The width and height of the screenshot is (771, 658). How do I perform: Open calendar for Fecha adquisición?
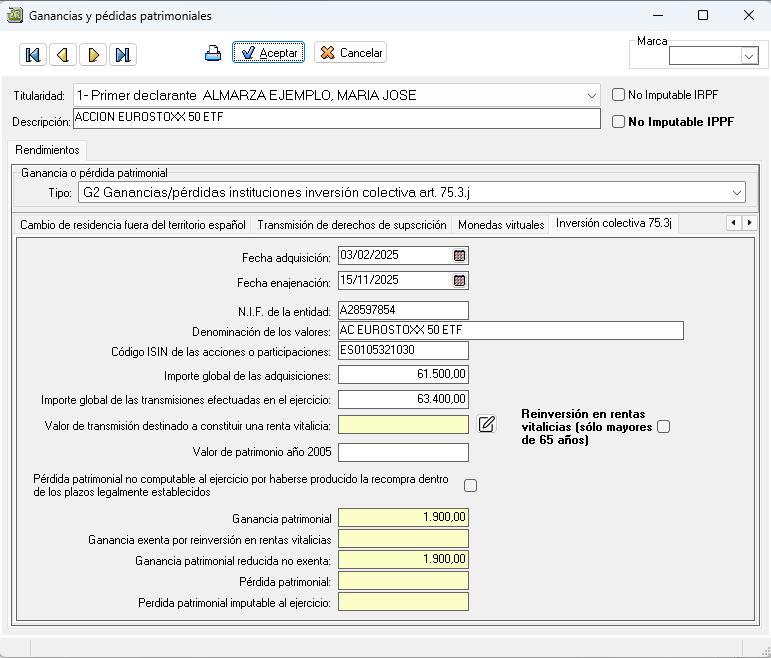coord(459,256)
